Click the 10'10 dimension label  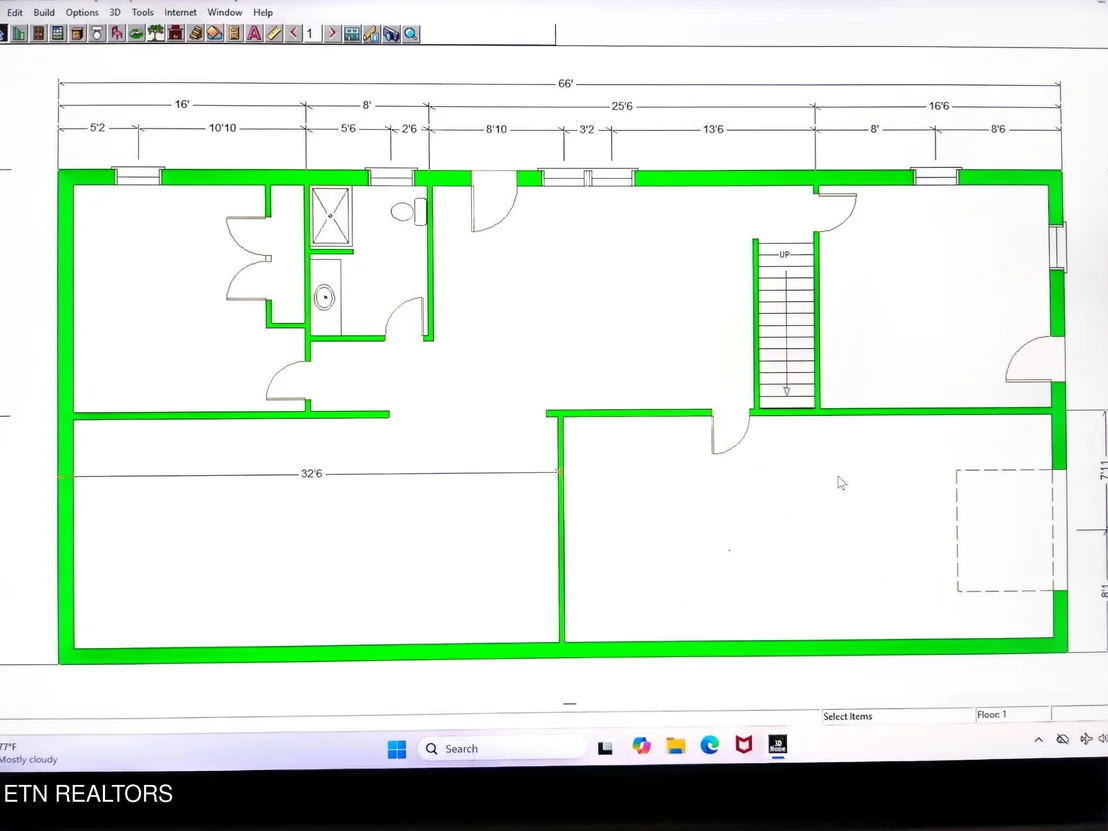[x=223, y=128]
